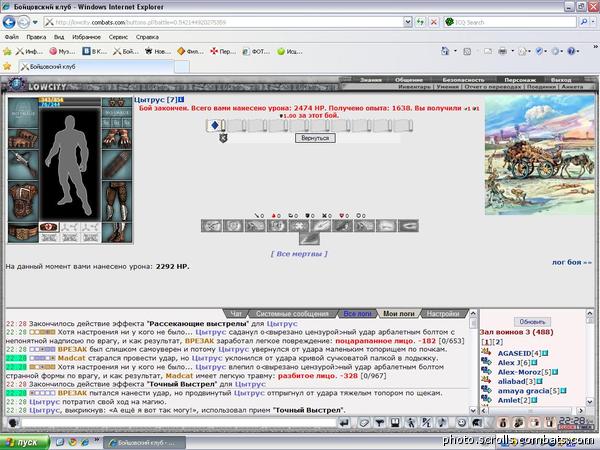Click player amaya gracia[5] in the list
Screen dimensions: 600x450
(528, 391)
